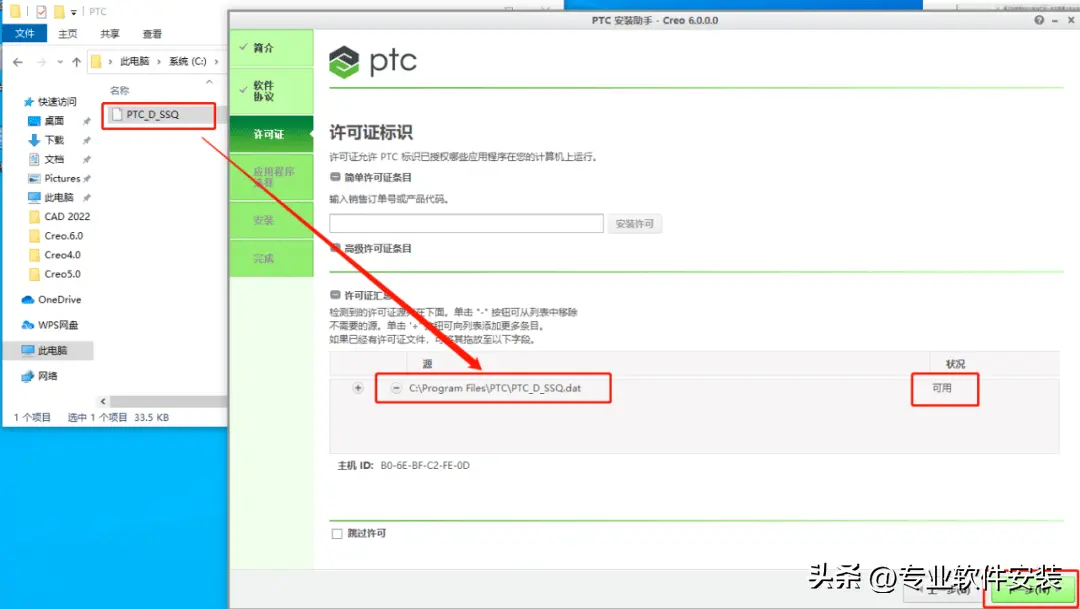Open 查看 ribbon tab

pyautogui.click(x=152, y=34)
